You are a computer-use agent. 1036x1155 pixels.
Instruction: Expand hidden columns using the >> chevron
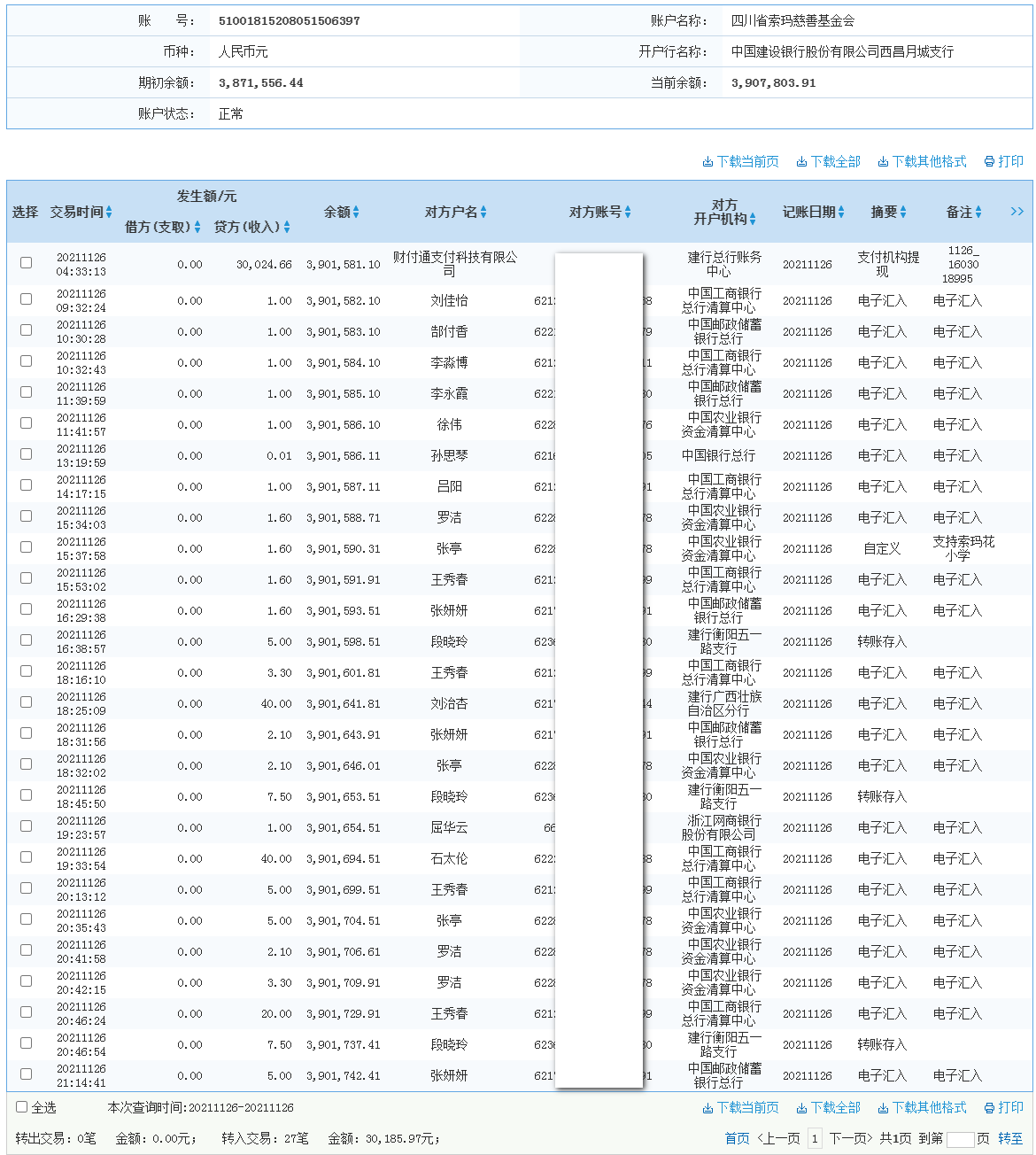click(x=1017, y=212)
